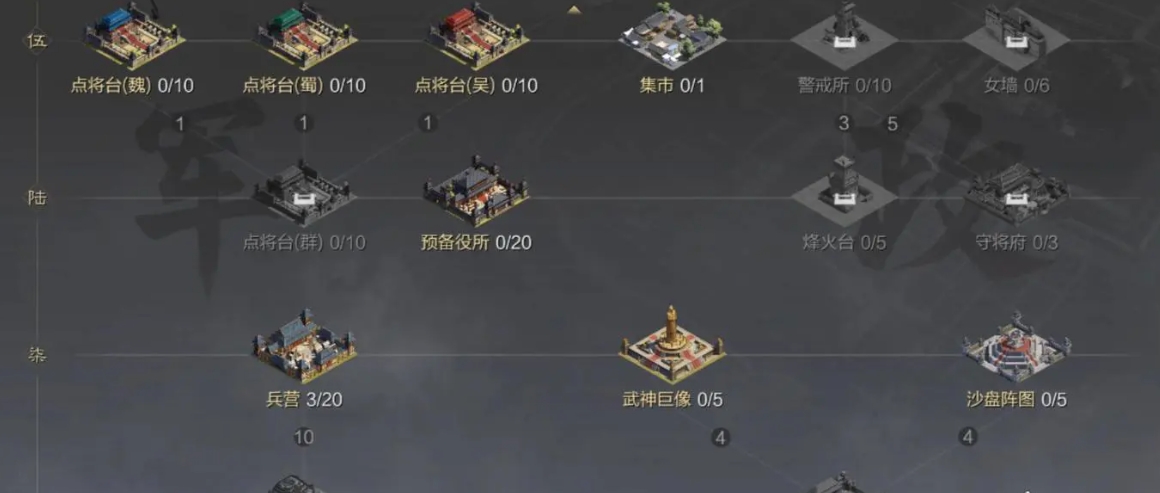Jump to tier 伍 row marker

[37, 41]
